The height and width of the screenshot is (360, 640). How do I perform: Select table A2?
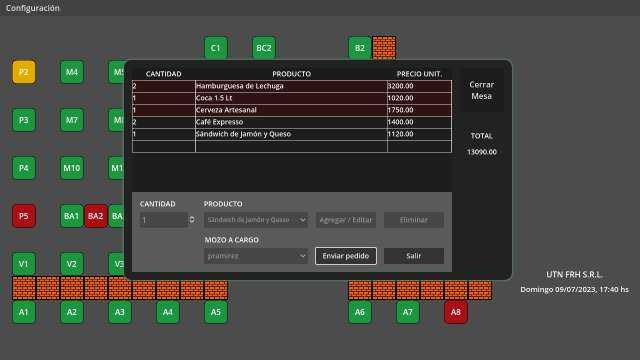point(72,312)
